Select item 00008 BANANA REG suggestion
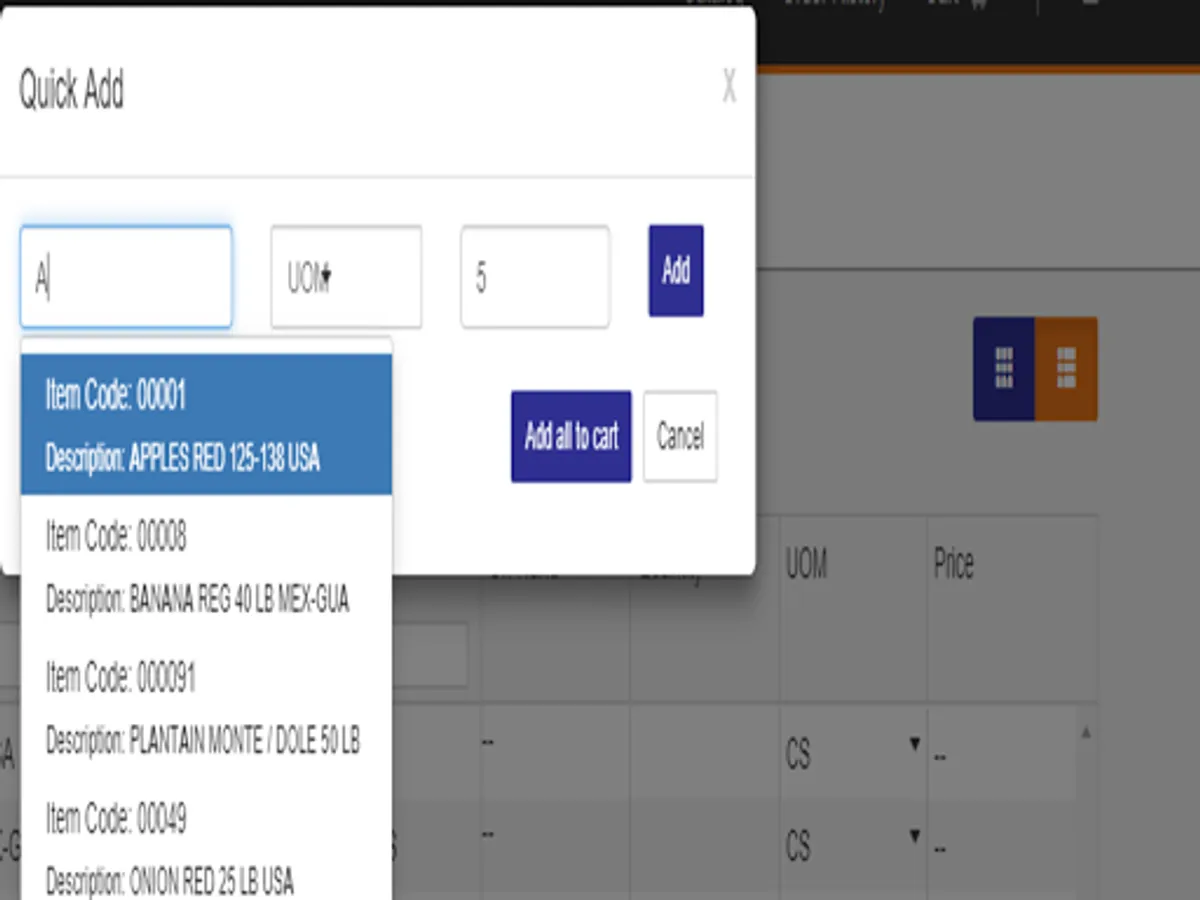The height and width of the screenshot is (900, 1200). [x=206, y=567]
